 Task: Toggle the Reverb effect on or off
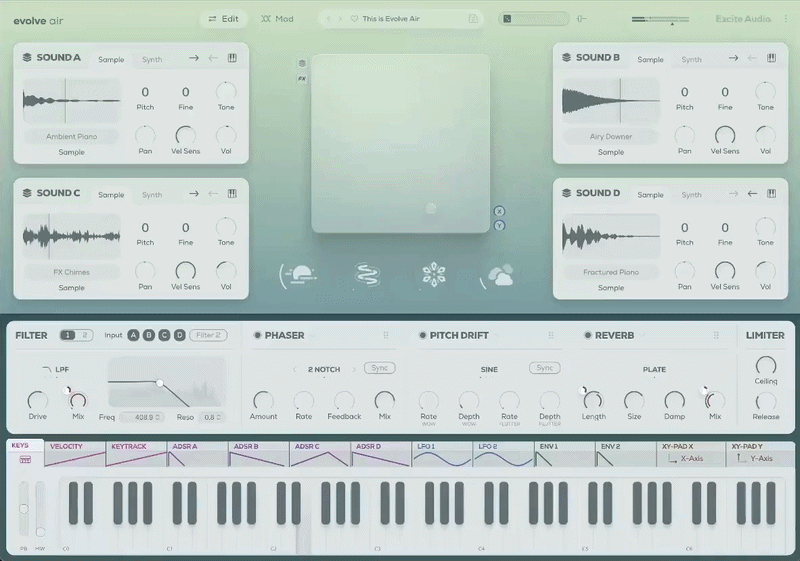pos(587,336)
